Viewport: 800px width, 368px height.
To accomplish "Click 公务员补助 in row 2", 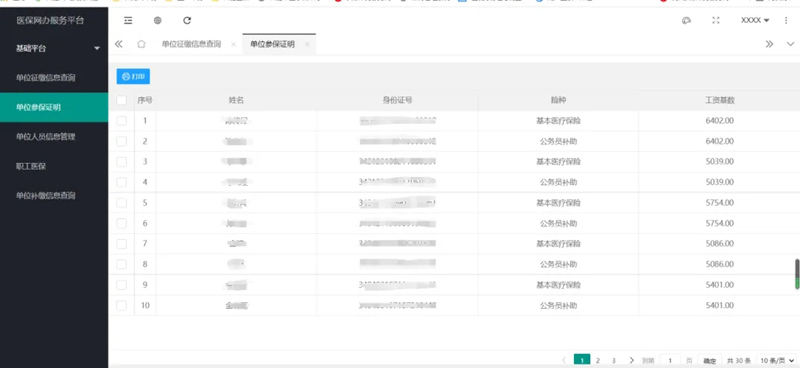I will [559, 141].
